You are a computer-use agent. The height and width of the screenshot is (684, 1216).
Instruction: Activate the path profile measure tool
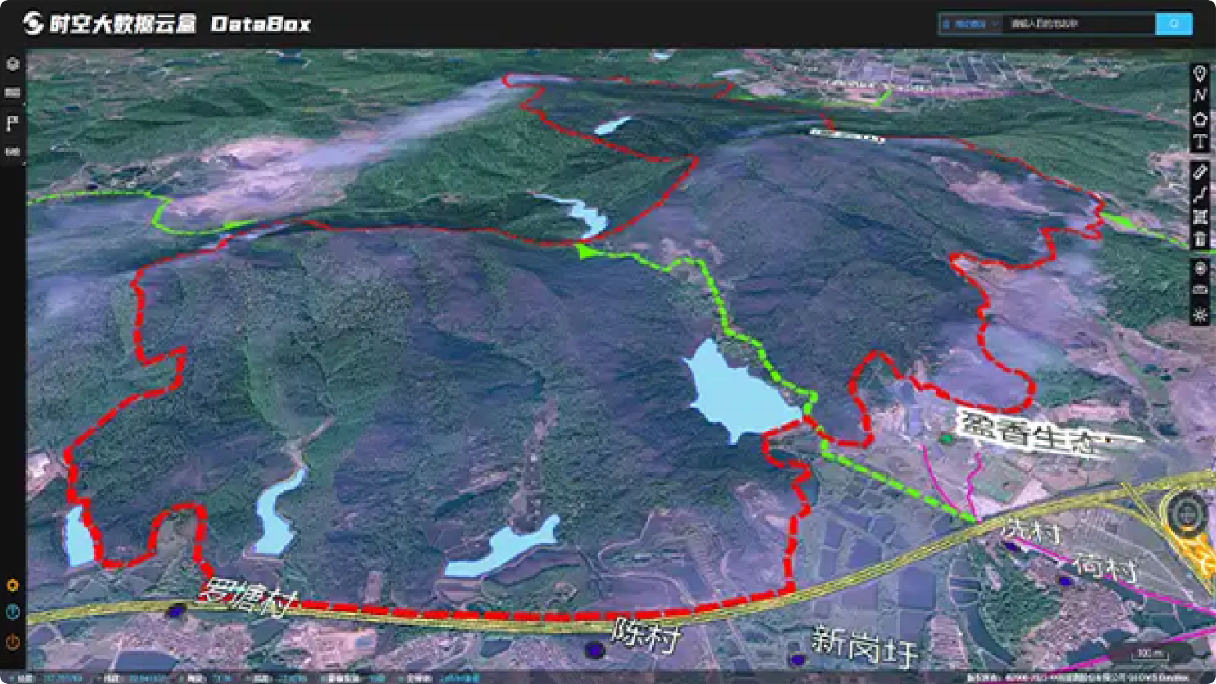point(1200,194)
